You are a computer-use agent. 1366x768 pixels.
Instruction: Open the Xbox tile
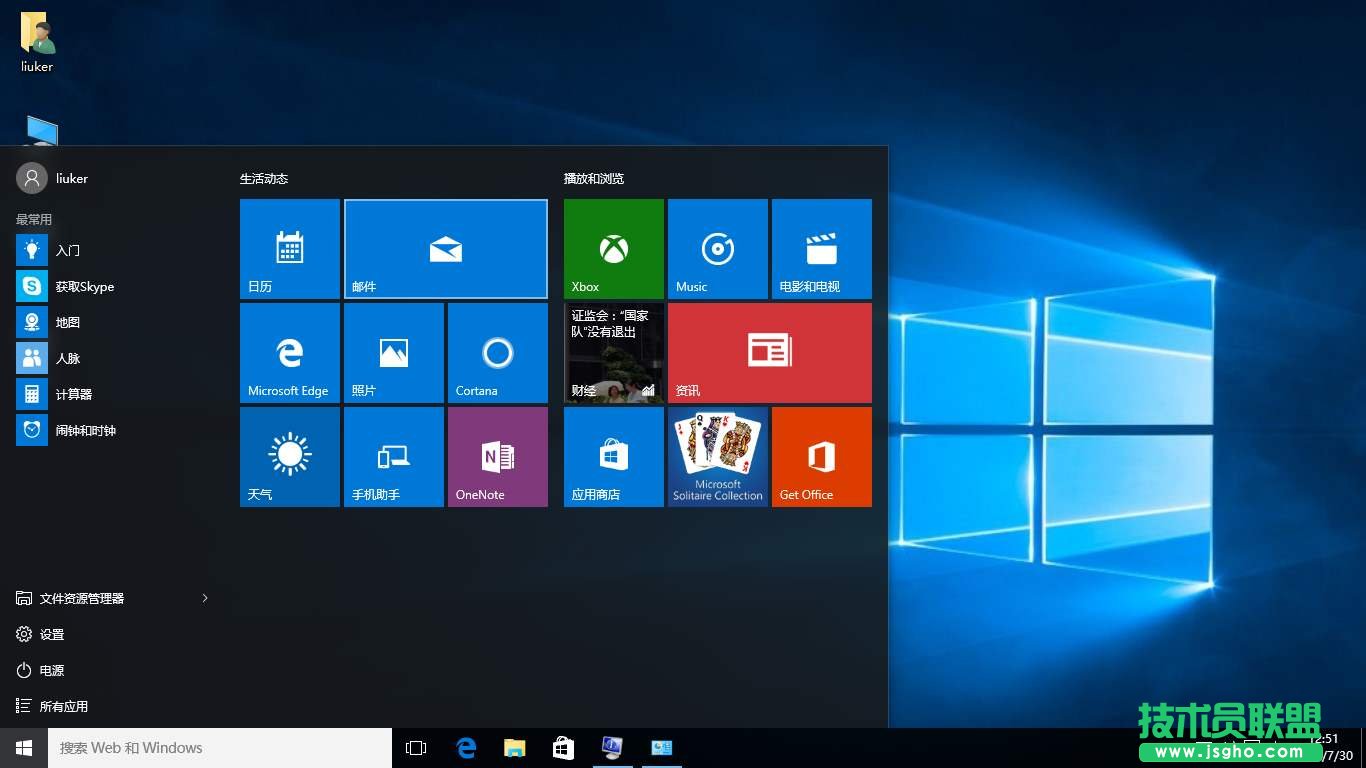613,249
